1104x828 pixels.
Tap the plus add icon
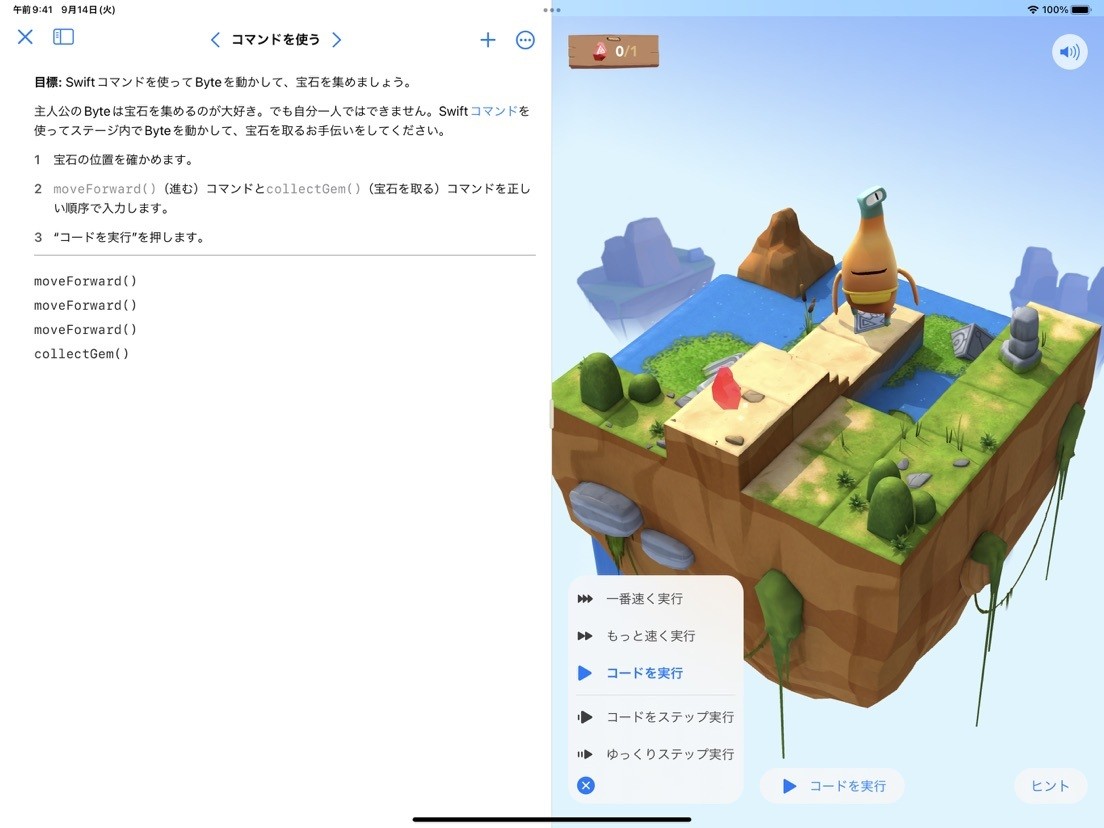488,40
